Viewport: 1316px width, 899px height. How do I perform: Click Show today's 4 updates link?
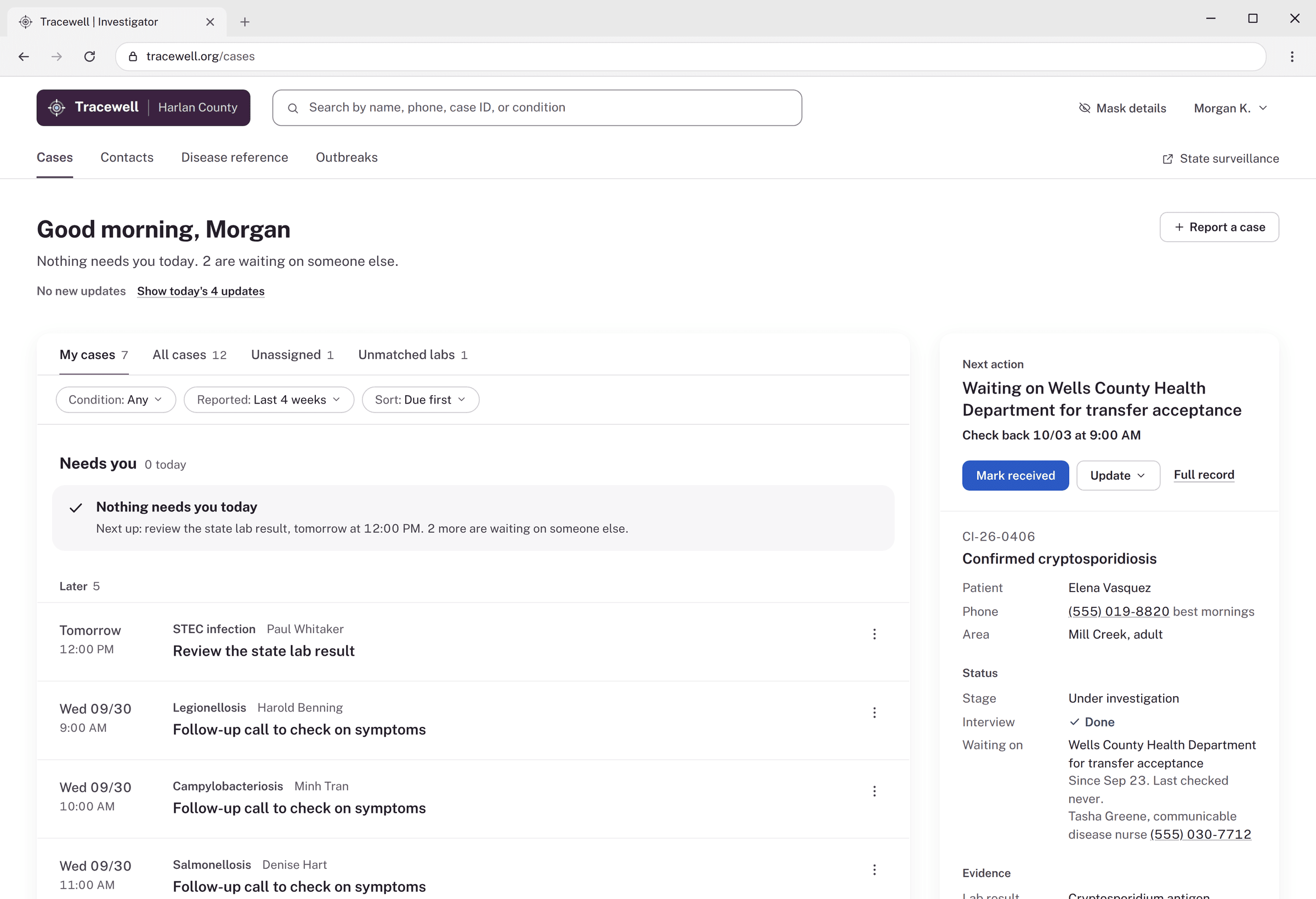click(x=201, y=291)
